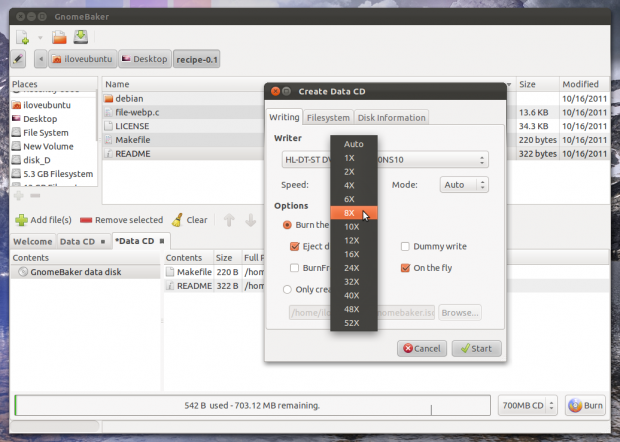Select Only create image radio button

coord(287,289)
